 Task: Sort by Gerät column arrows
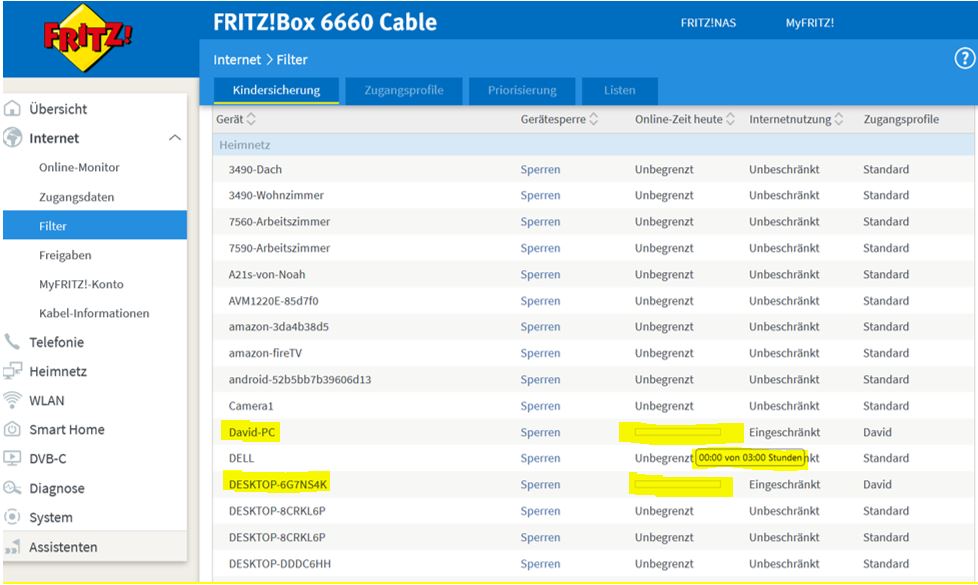point(251,119)
